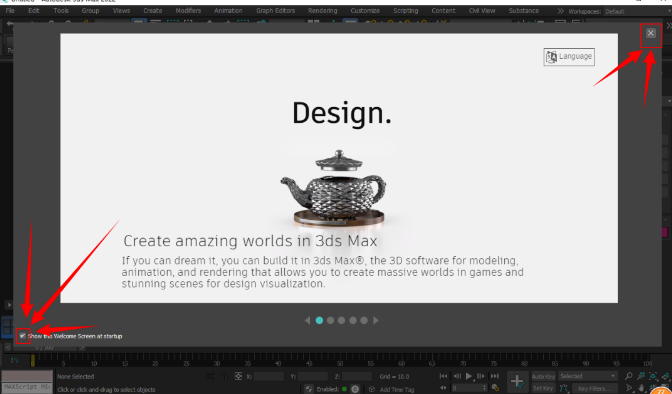Toggle Set Key mode
Screen dimensions: 672x394
tap(543, 388)
